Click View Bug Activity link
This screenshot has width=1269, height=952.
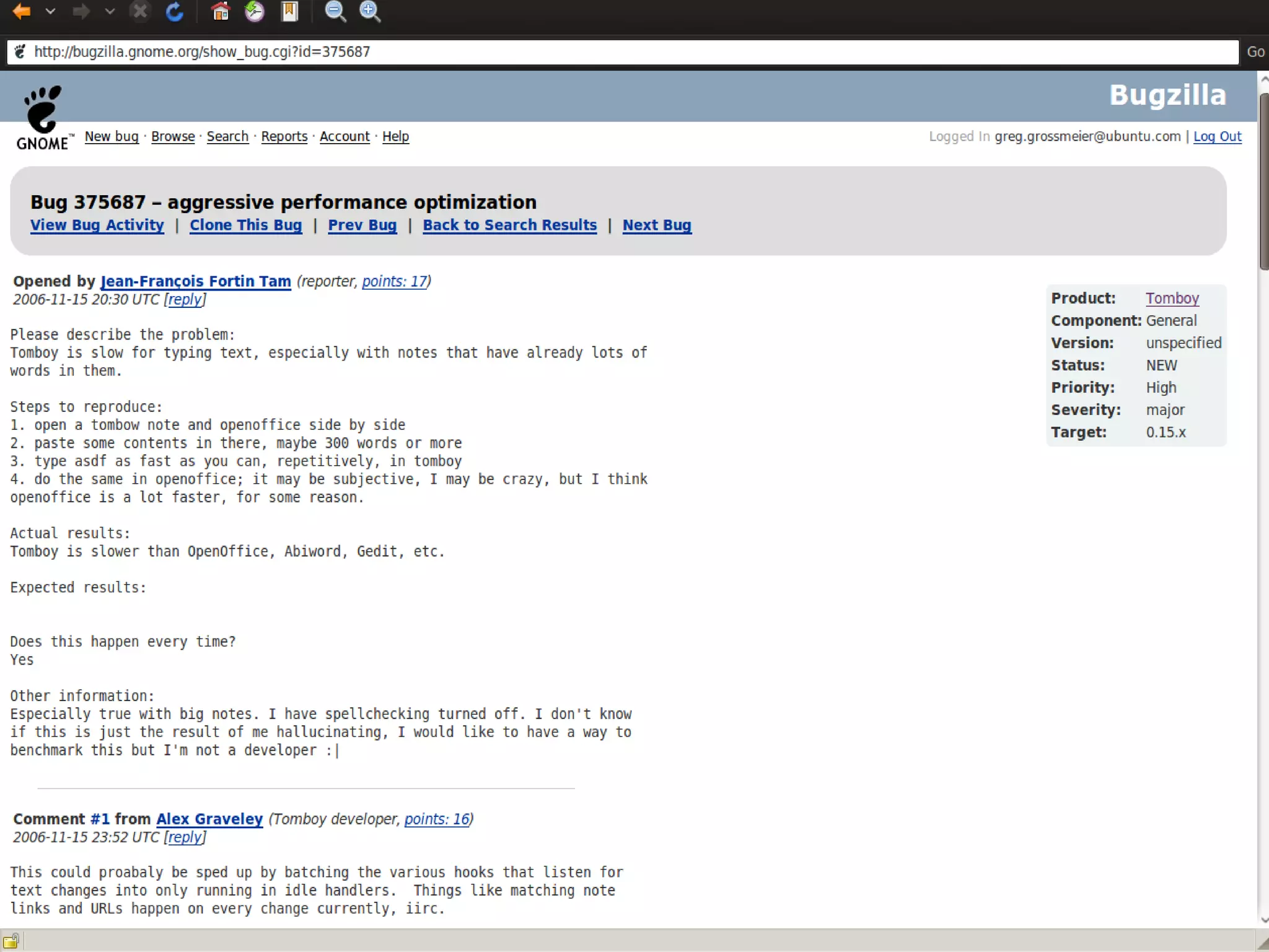click(97, 225)
